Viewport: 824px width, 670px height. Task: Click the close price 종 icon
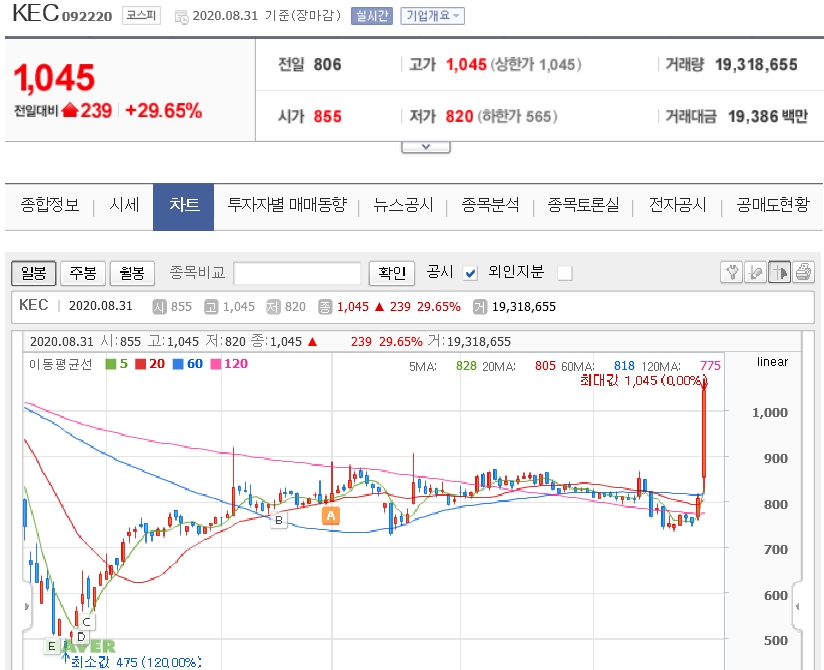(x=325, y=307)
